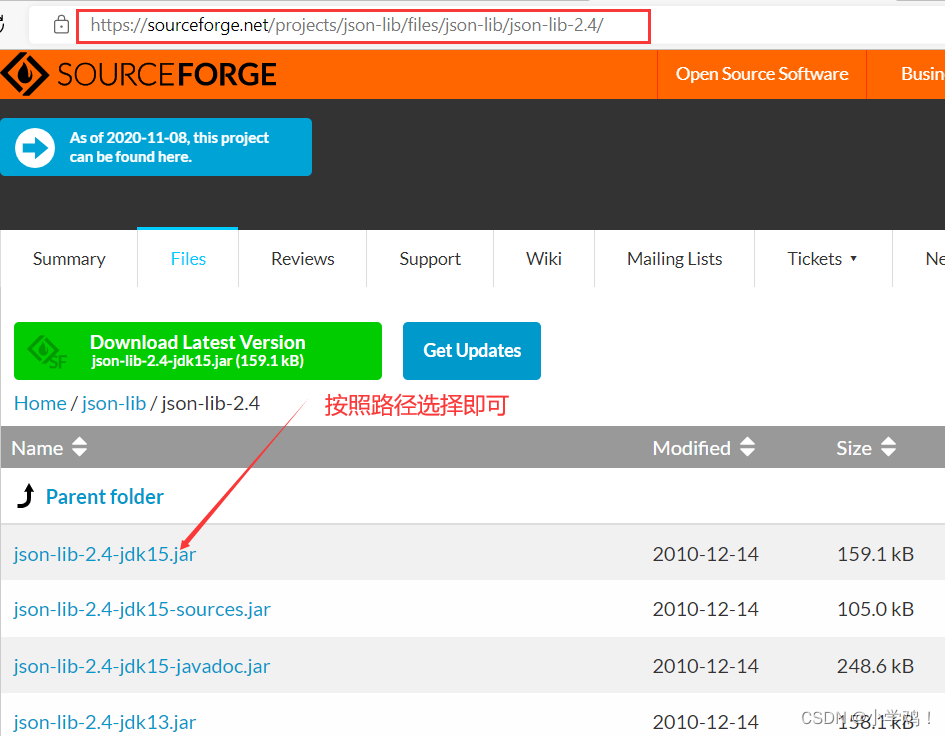This screenshot has height=736, width=945.
Task: Open Open Source Software menu
Action: pyautogui.click(x=762, y=74)
